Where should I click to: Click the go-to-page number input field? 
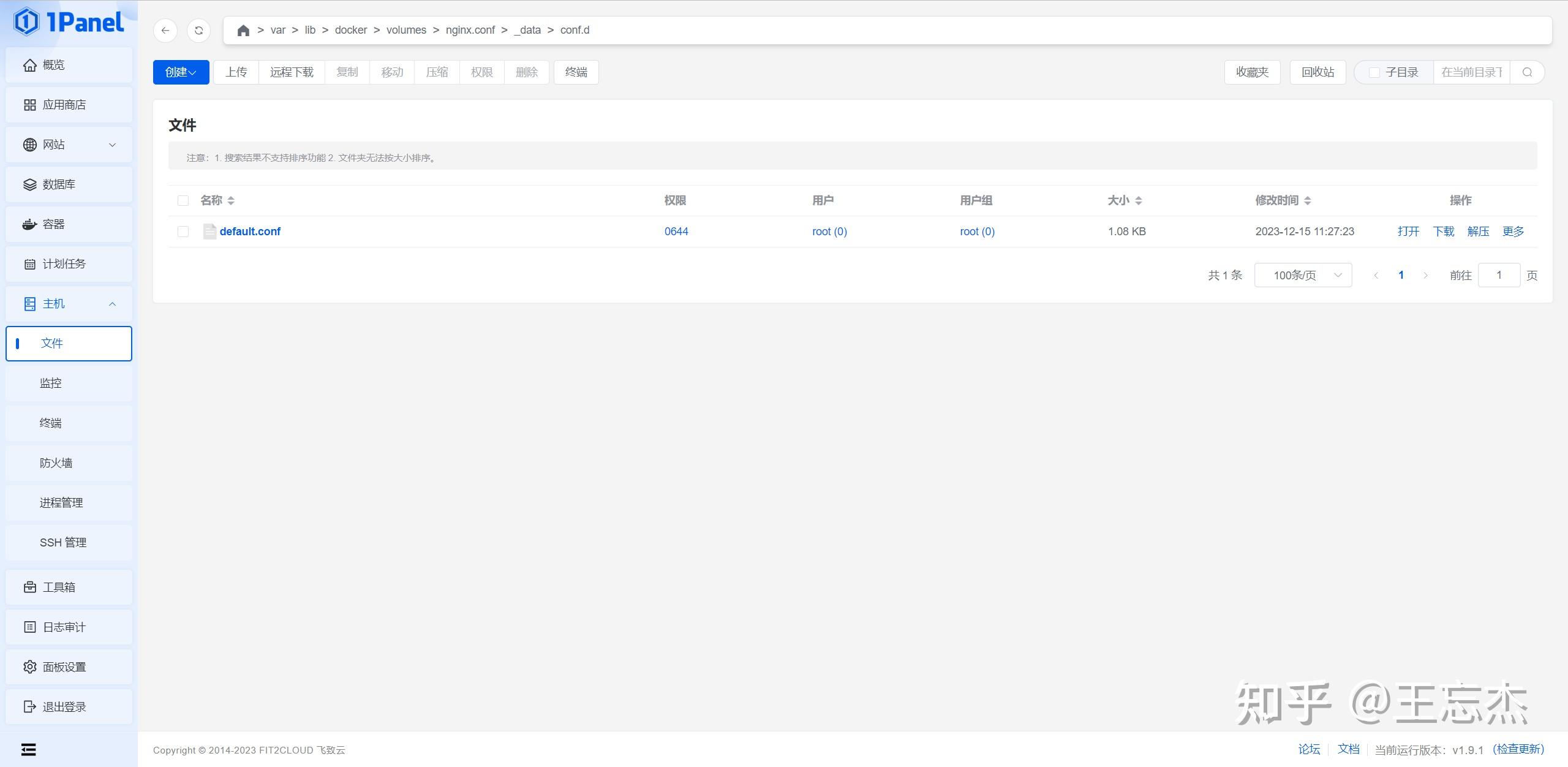pos(1498,276)
